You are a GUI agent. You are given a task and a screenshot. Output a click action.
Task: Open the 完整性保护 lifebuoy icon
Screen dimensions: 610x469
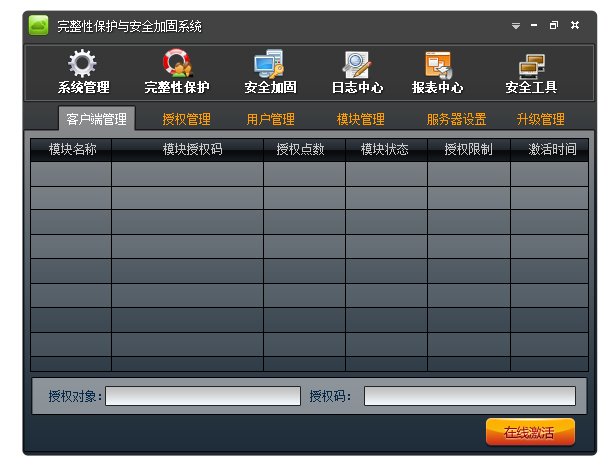pos(177,66)
